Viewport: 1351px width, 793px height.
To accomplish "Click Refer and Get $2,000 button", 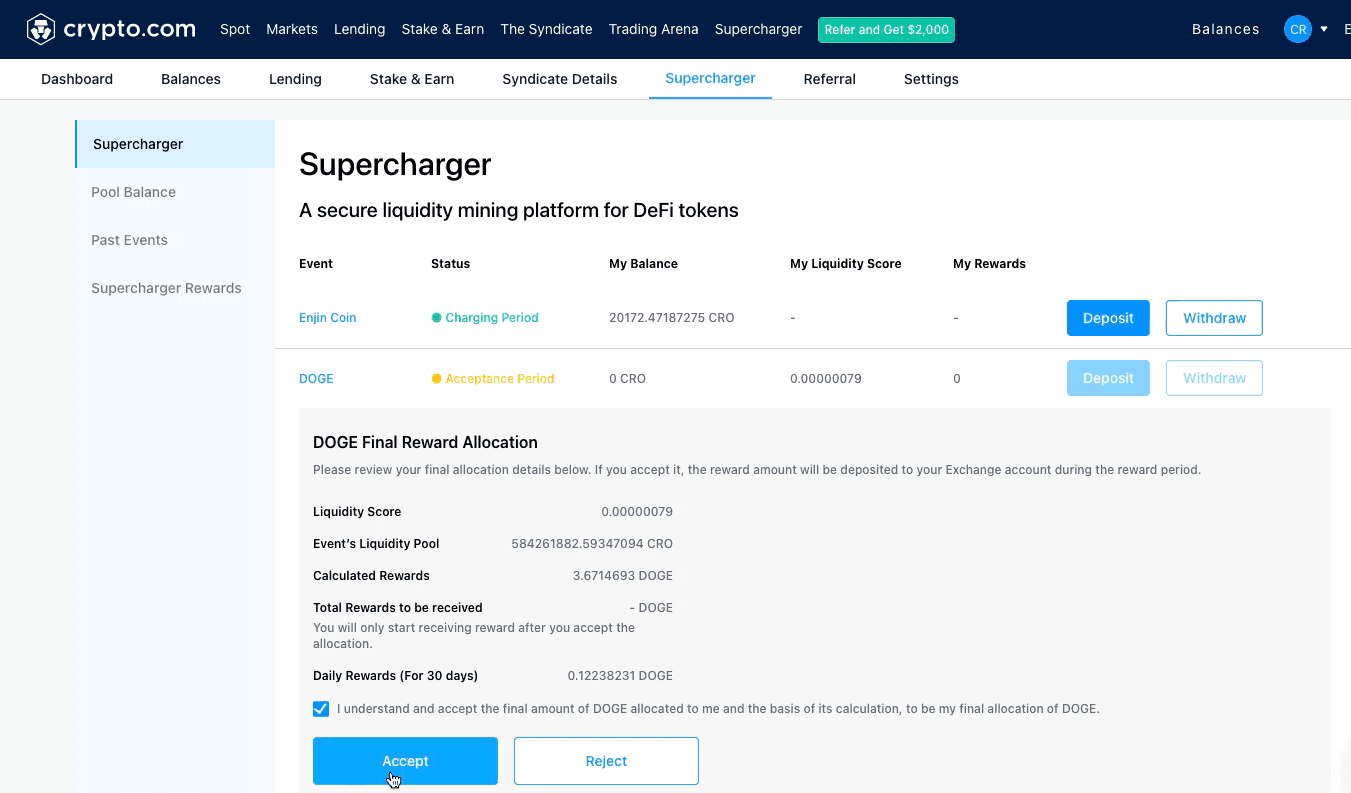I will pyautogui.click(x=886, y=30).
